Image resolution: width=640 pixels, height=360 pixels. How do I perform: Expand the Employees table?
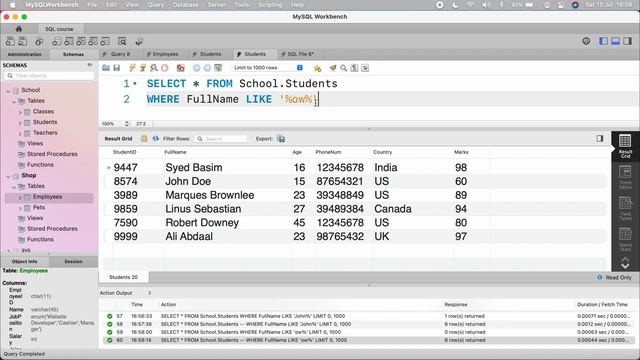(20, 197)
